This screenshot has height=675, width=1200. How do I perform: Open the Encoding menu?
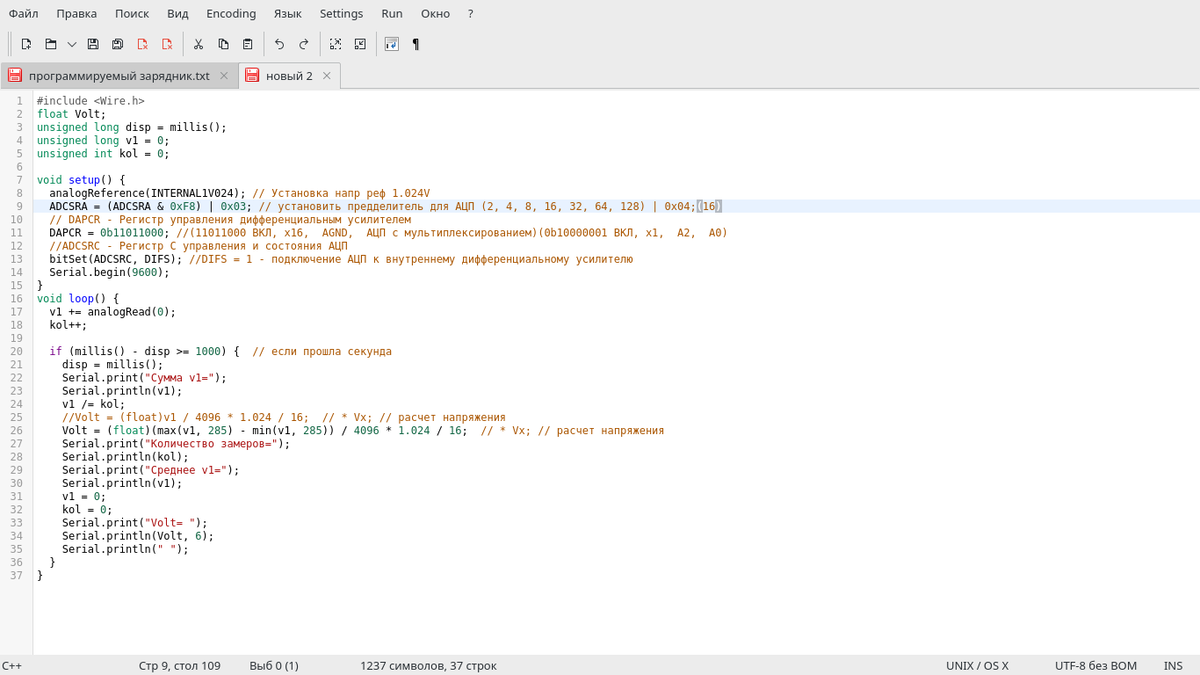[x=231, y=13]
